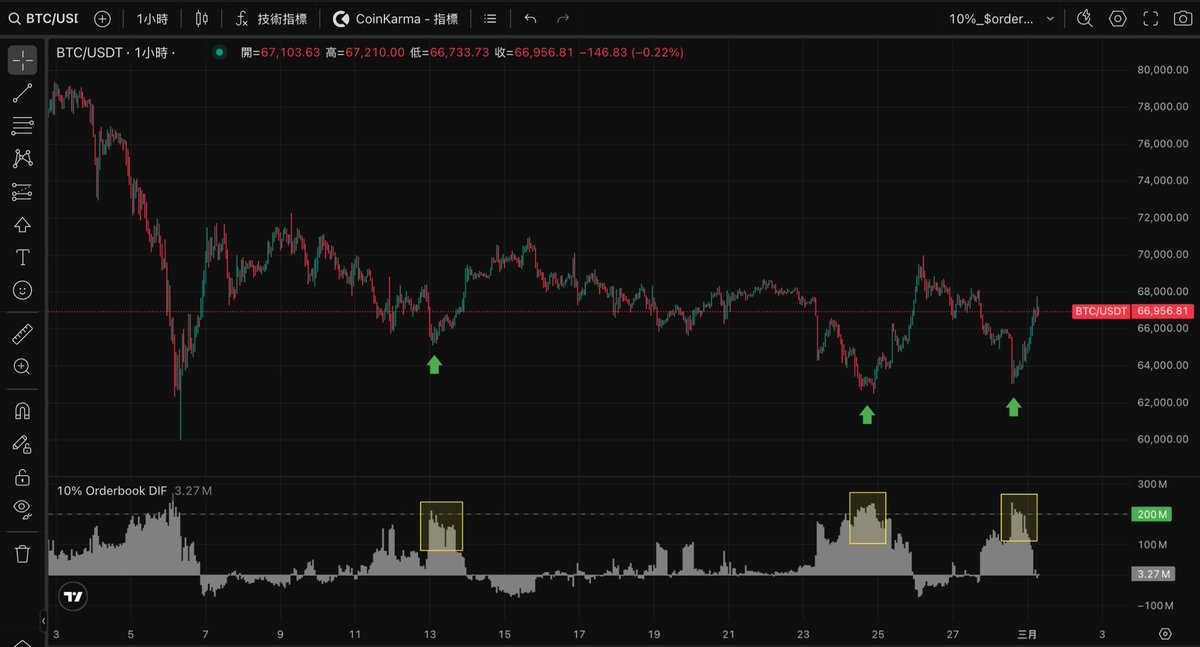Toggle lock all drawing tools
The image size is (1200, 647).
(x=22, y=477)
